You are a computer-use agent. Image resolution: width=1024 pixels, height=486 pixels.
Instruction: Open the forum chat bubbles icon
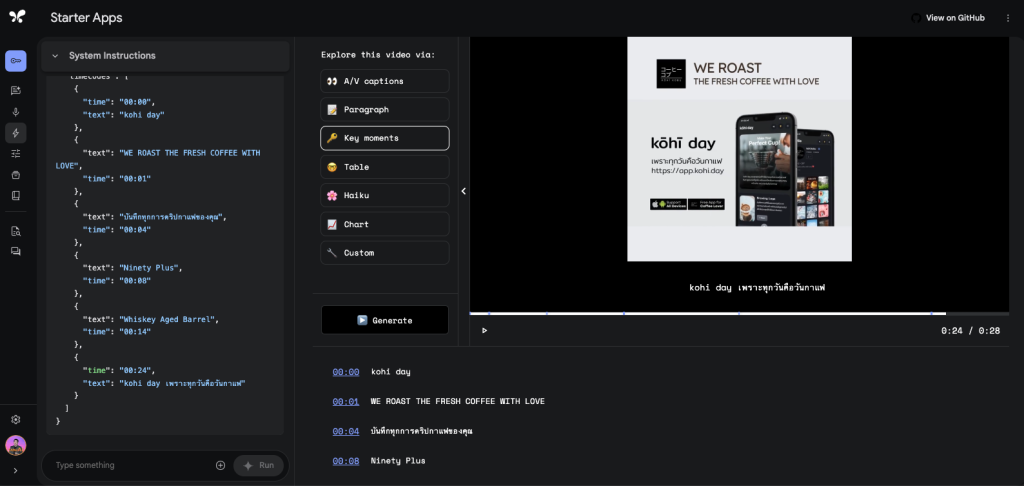[16, 251]
